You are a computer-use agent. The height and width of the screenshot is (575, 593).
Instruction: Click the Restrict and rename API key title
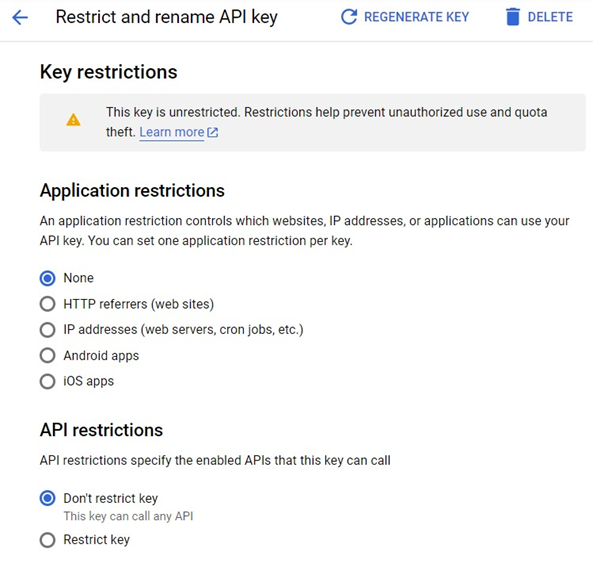tap(166, 17)
